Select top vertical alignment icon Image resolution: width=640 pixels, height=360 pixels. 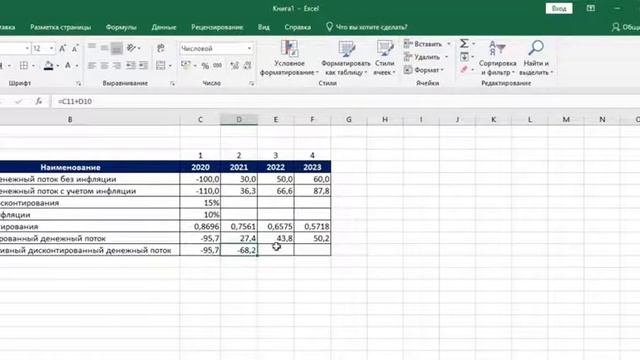pyautogui.click(x=92, y=48)
